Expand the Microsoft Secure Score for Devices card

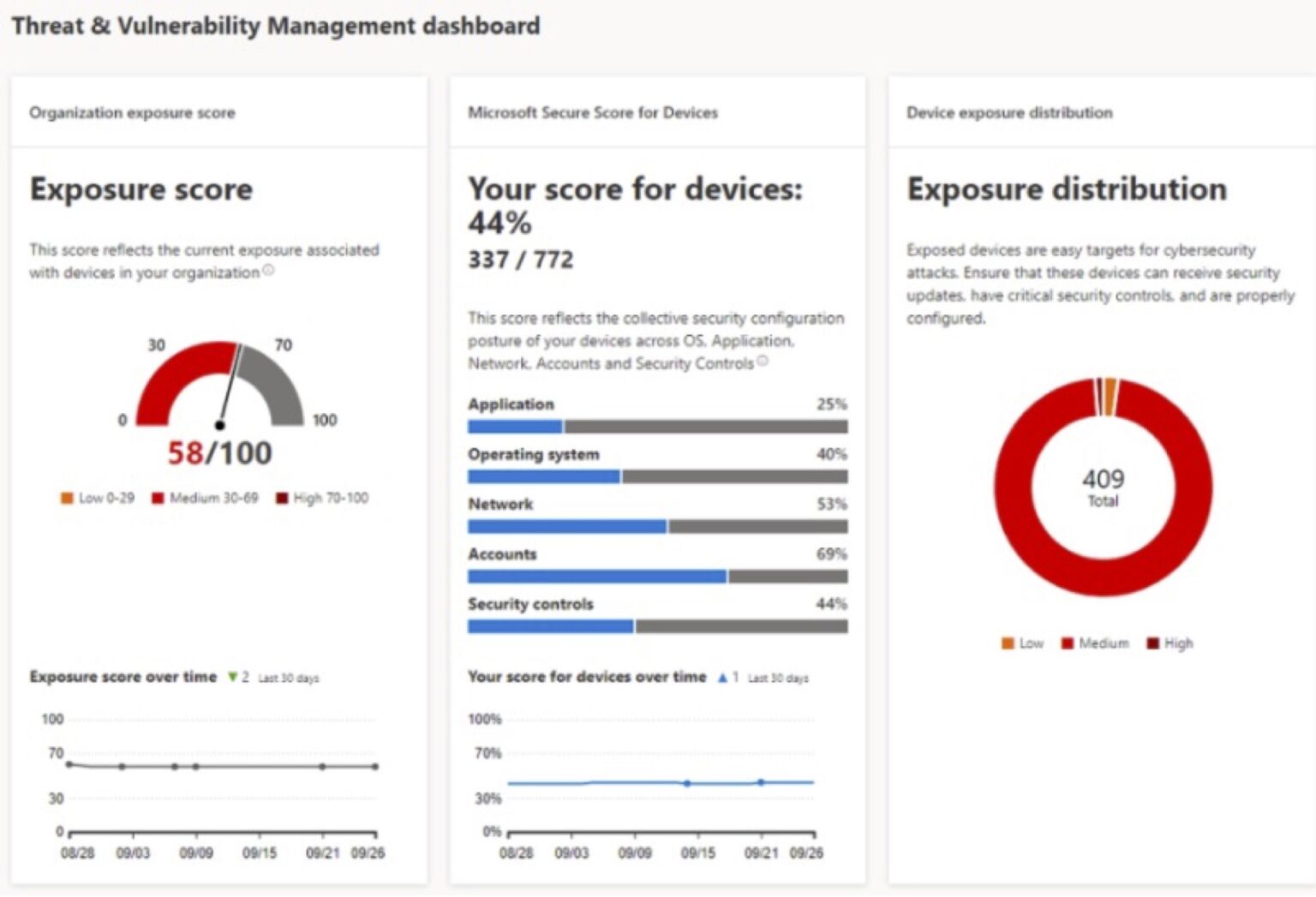click(x=593, y=112)
